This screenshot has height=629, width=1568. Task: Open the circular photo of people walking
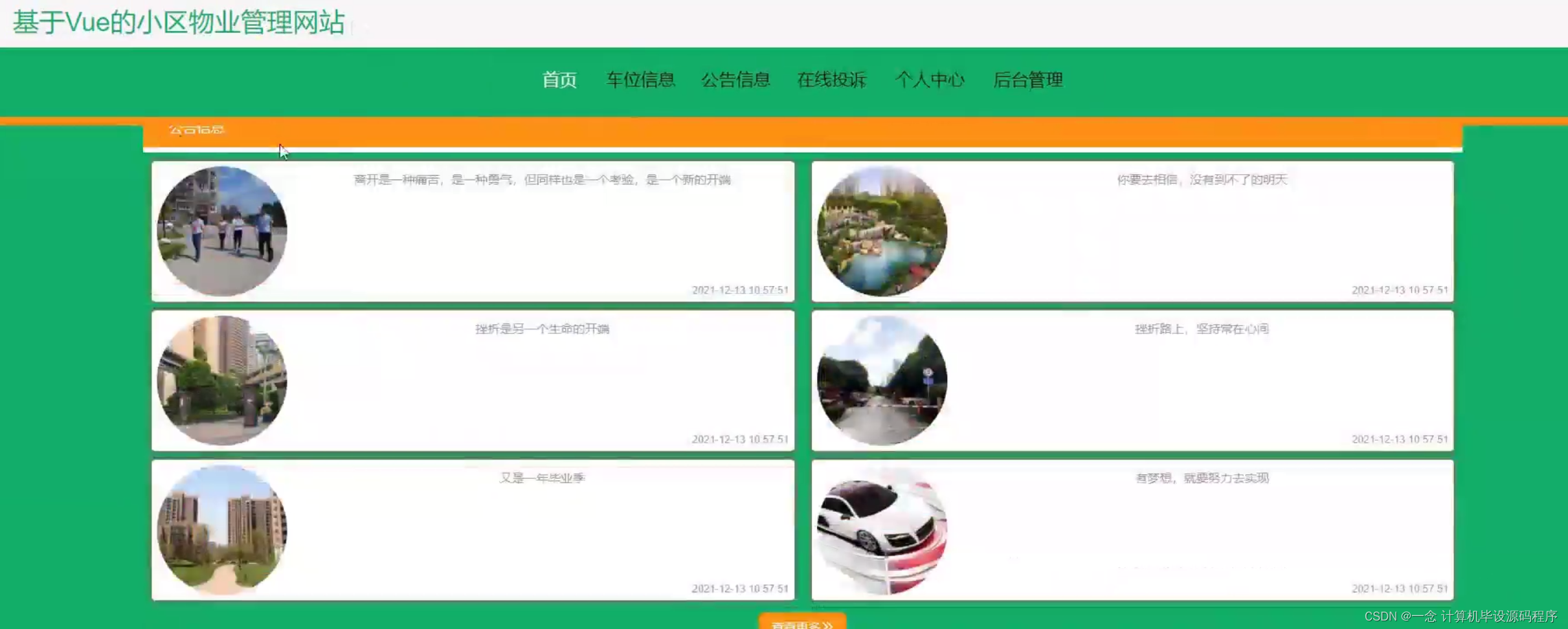tap(222, 232)
